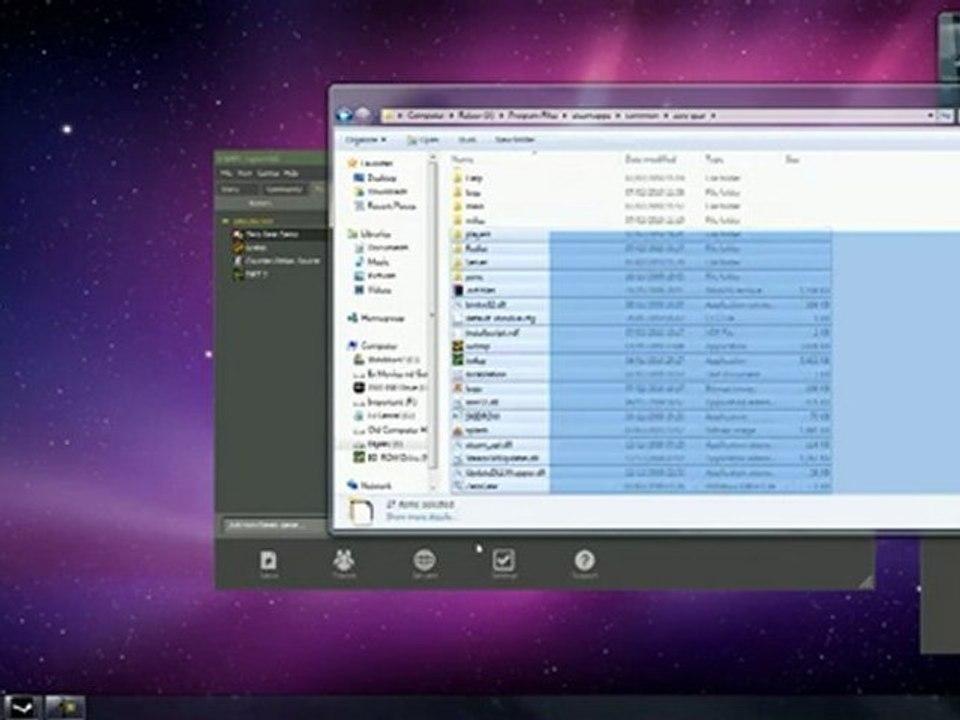Open the Steam Settings icon

click(503, 562)
